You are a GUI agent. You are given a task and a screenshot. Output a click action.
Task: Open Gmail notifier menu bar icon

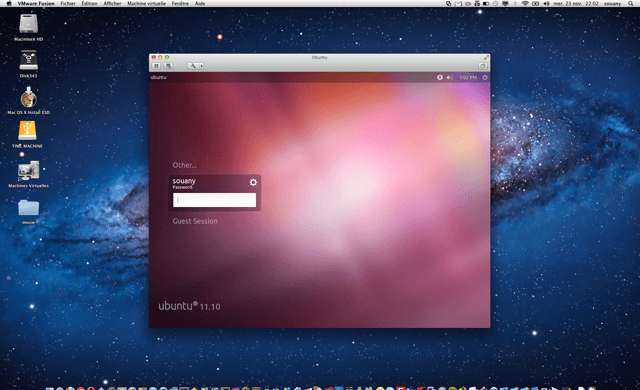[x=458, y=3]
